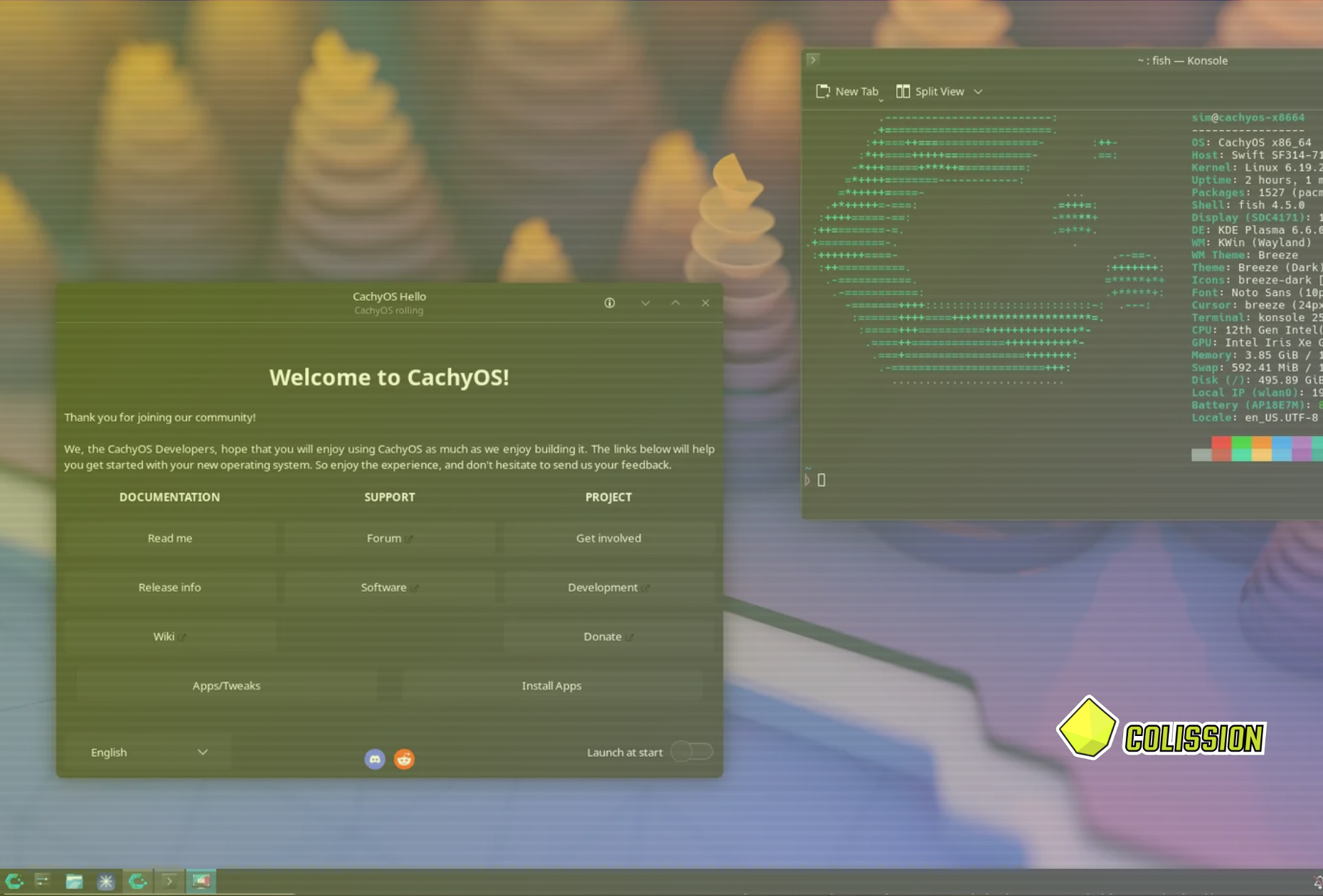Open the CachyOS application launcher in taskbar
The image size is (1323, 896).
pos(14,881)
